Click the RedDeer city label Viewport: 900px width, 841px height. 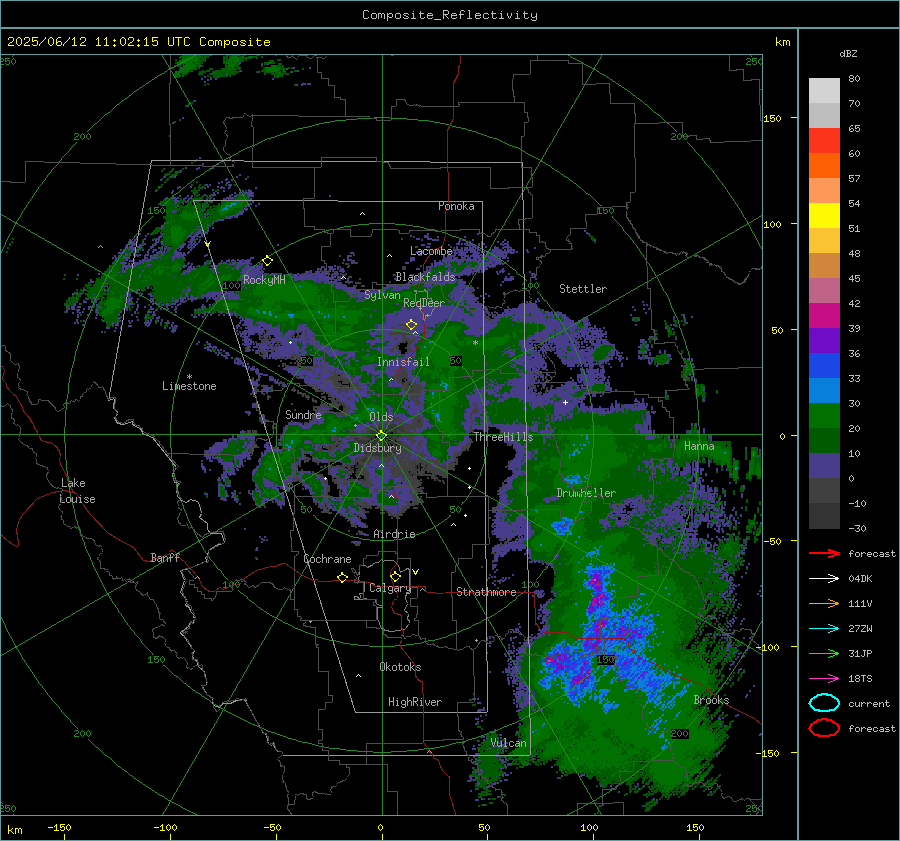(x=424, y=303)
